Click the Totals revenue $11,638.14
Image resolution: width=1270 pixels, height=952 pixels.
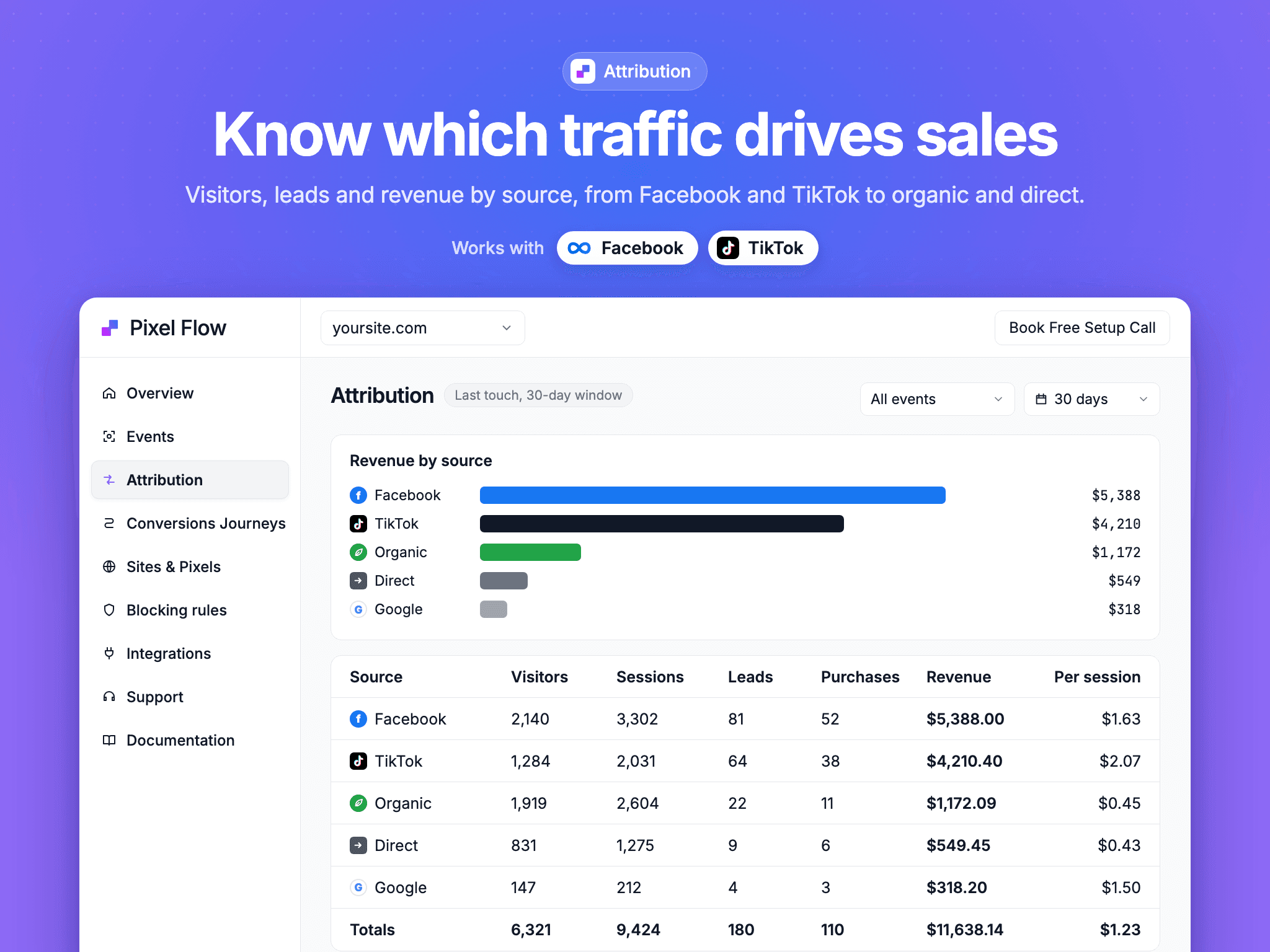[x=965, y=930]
